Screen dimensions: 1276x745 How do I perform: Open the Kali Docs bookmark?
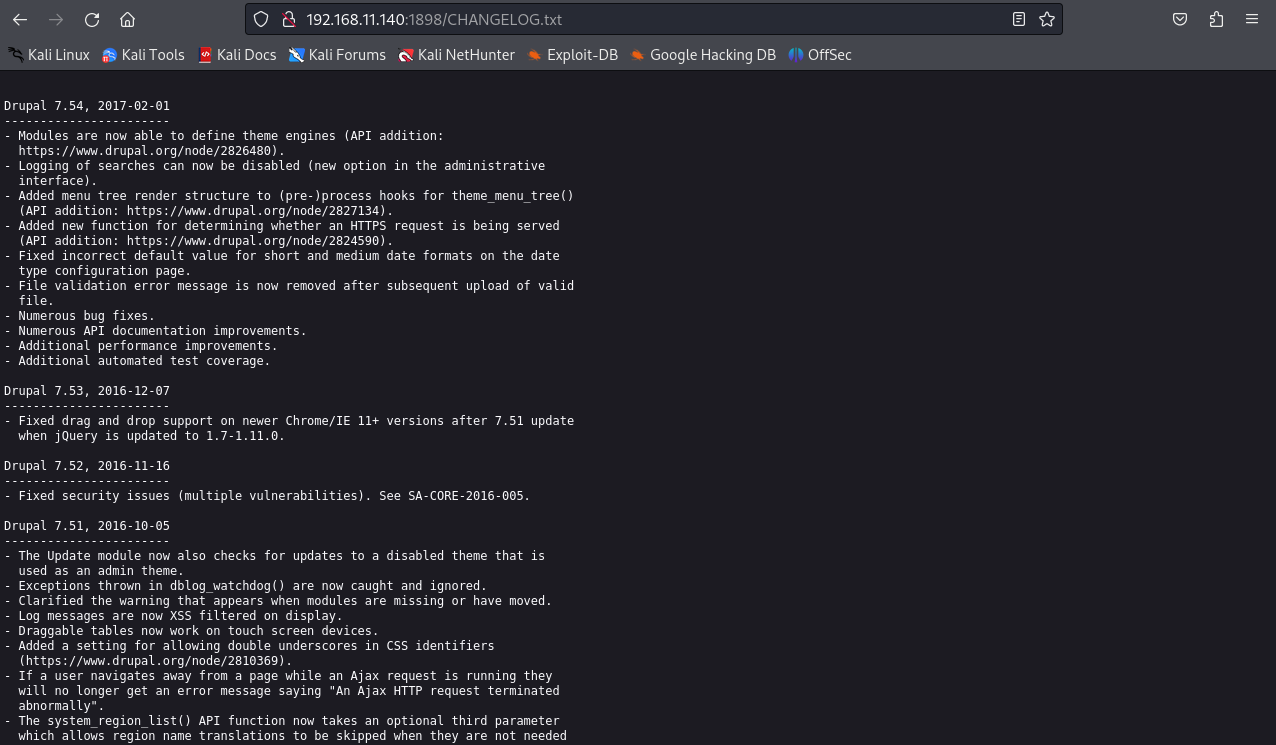[x=237, y=55]
